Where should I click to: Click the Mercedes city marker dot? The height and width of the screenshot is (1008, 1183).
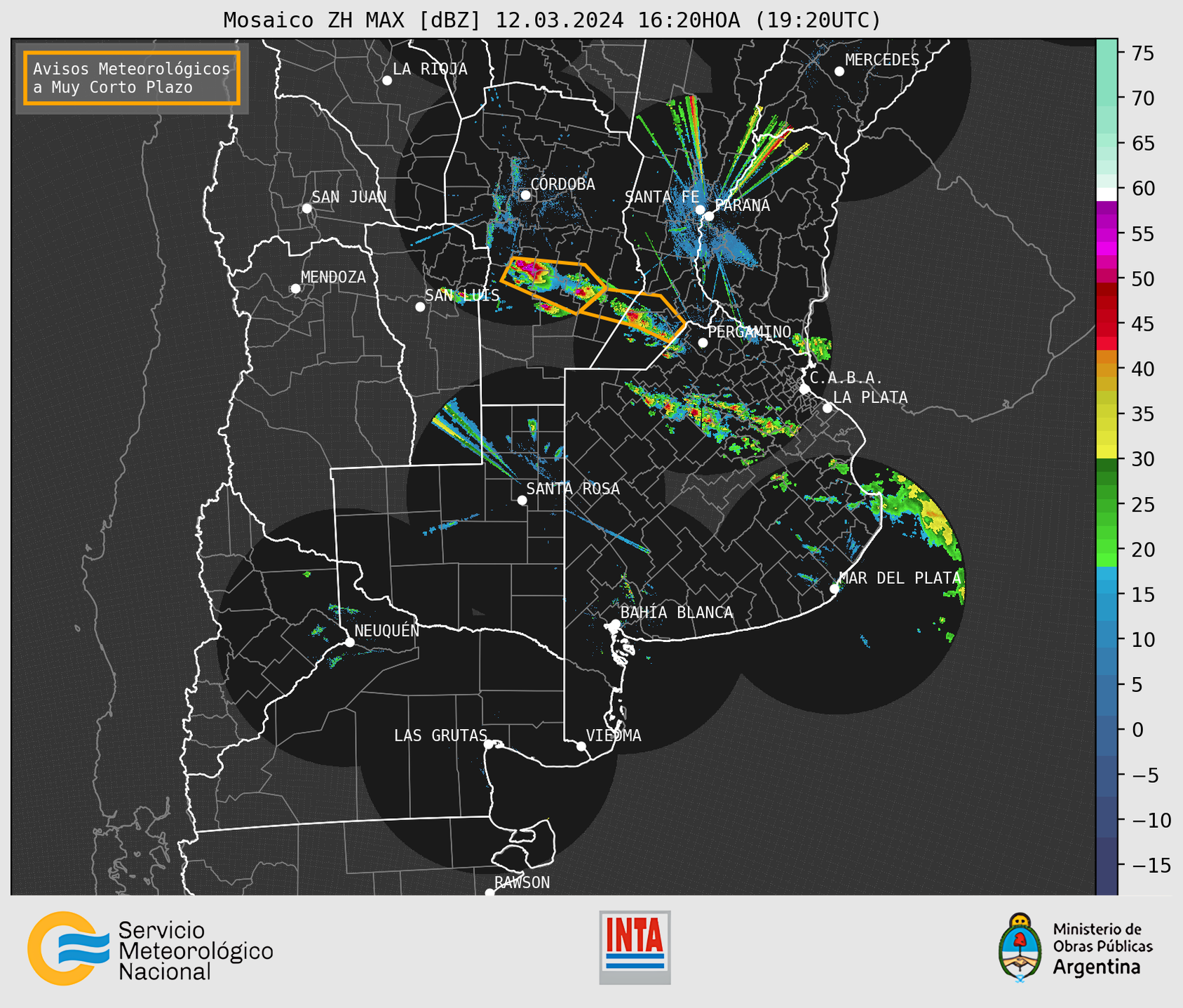[839, 71]
